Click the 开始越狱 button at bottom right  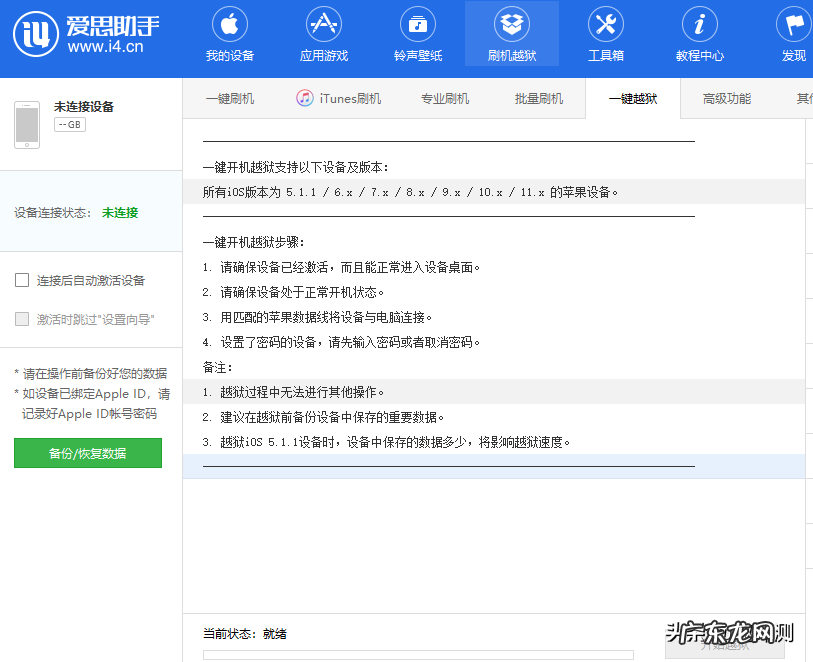[724, 643]
